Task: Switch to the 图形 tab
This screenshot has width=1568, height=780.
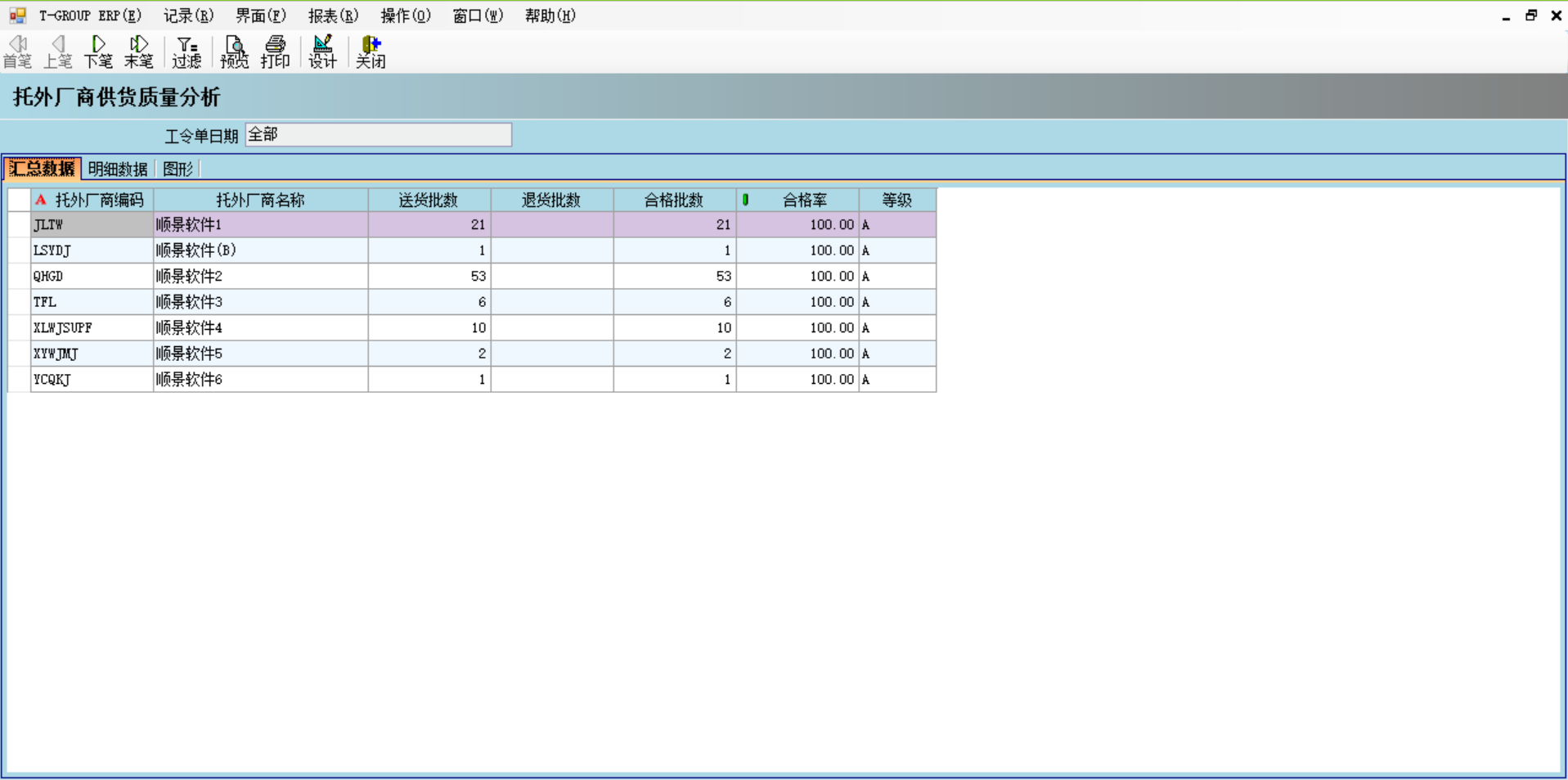Action: coord(177,169)
